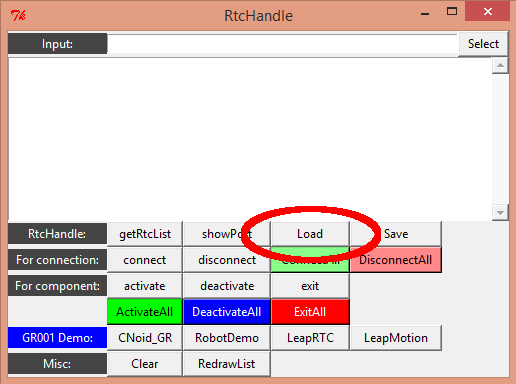Click the Tk feather icon in the title bar

tap(18, 15)
